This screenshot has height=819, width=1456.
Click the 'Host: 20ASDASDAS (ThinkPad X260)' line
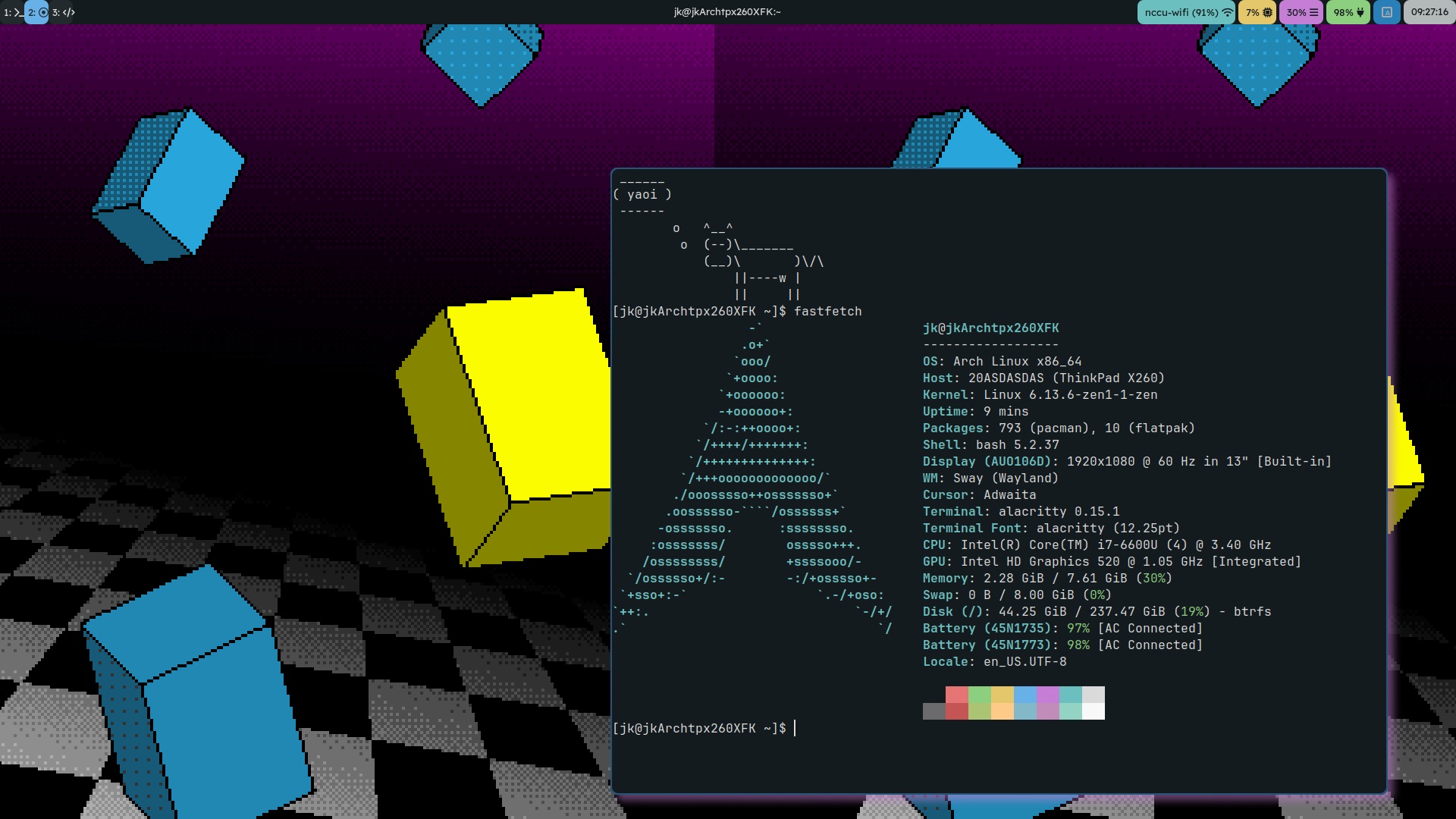point(1043,378)
